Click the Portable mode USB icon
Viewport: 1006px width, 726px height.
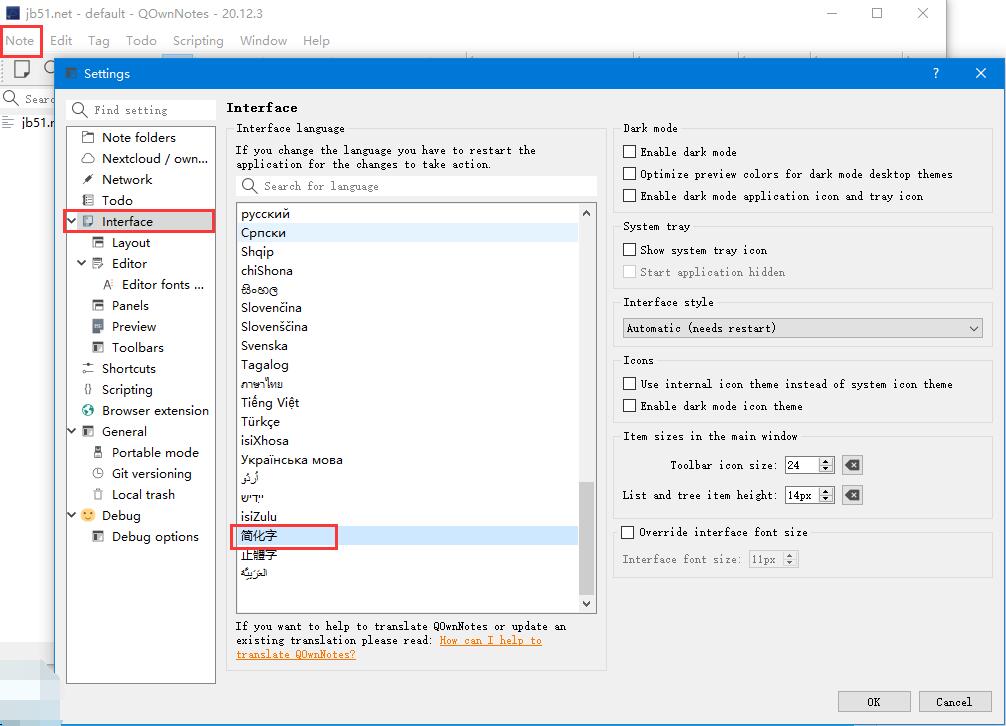[x=98, y=452]
